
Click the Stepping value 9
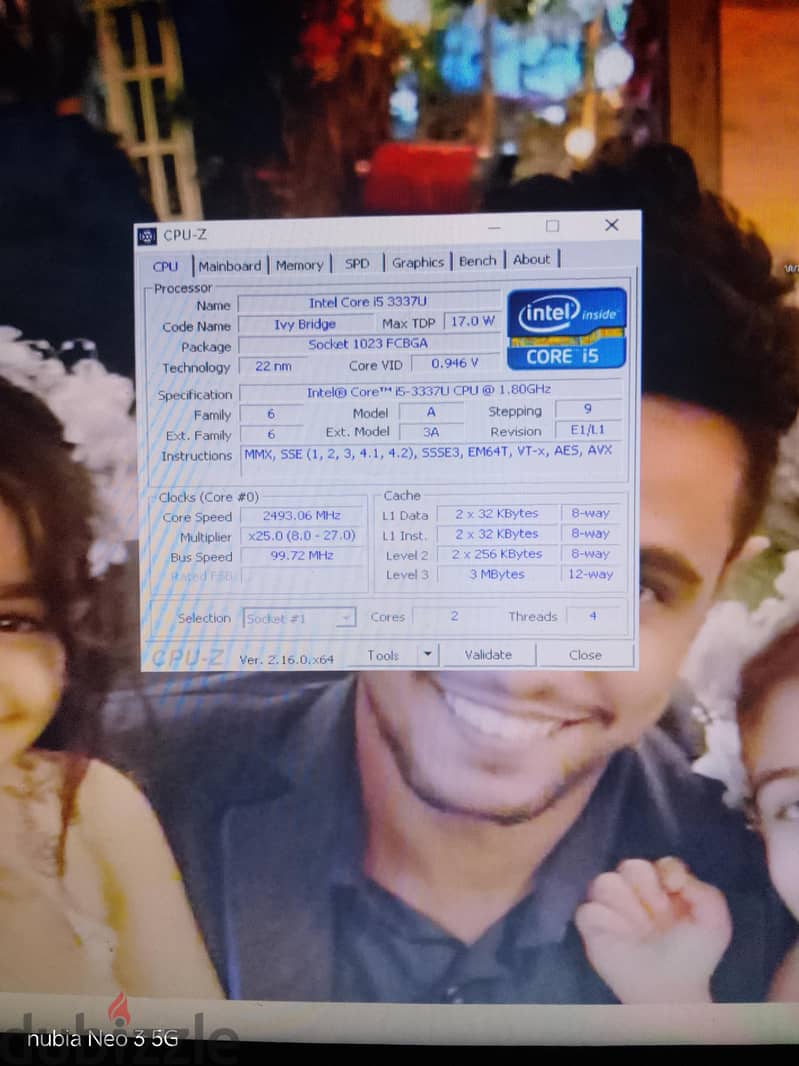tap(588, 409)
